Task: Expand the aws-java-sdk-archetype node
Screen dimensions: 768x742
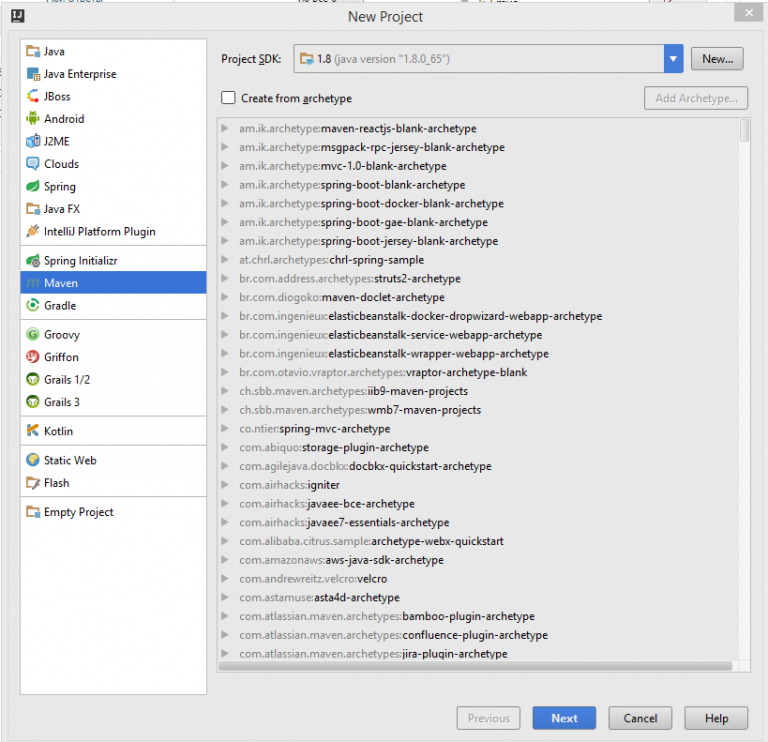Action: 227,560
